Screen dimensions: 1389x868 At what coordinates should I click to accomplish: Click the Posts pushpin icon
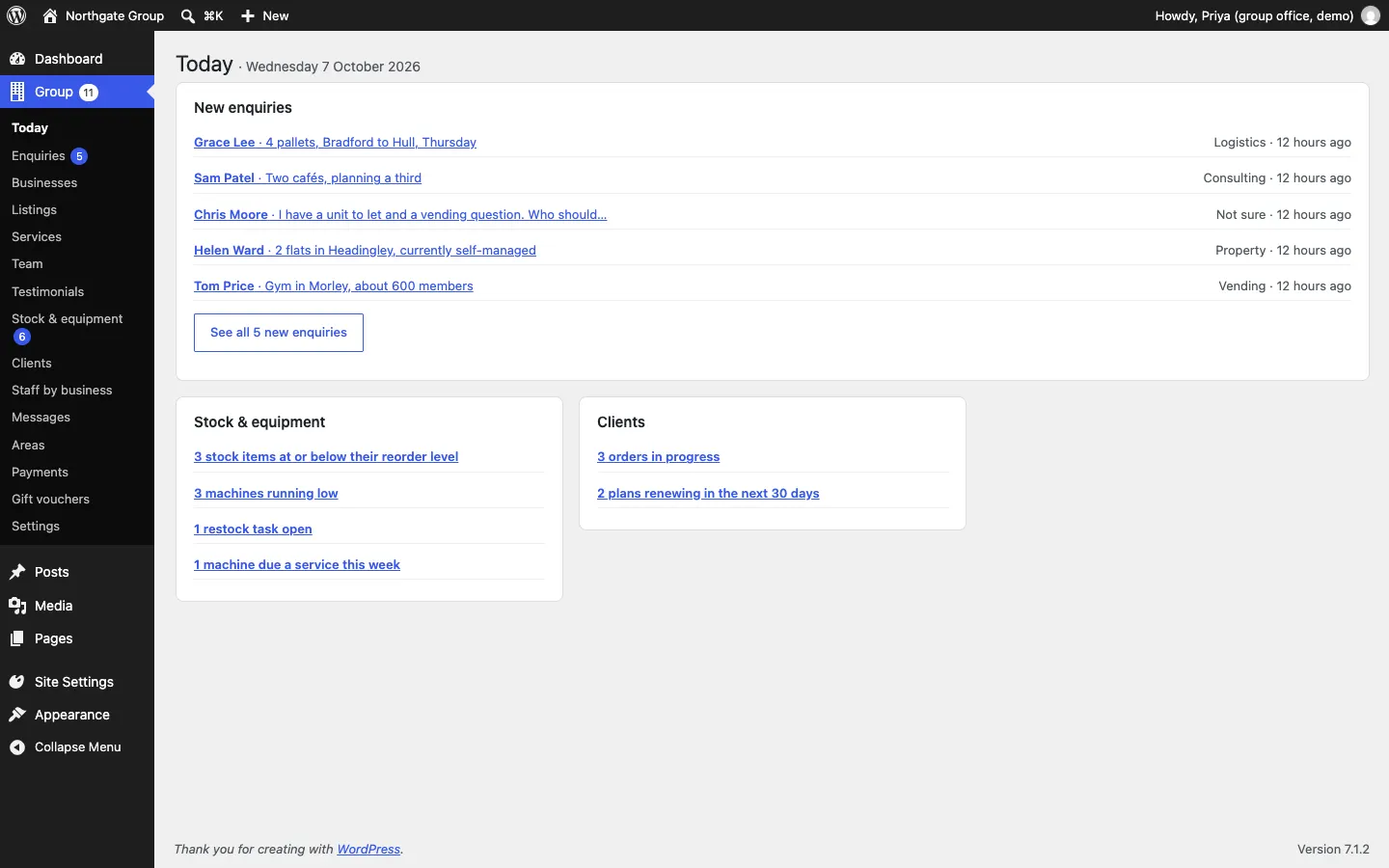(17, 572)
